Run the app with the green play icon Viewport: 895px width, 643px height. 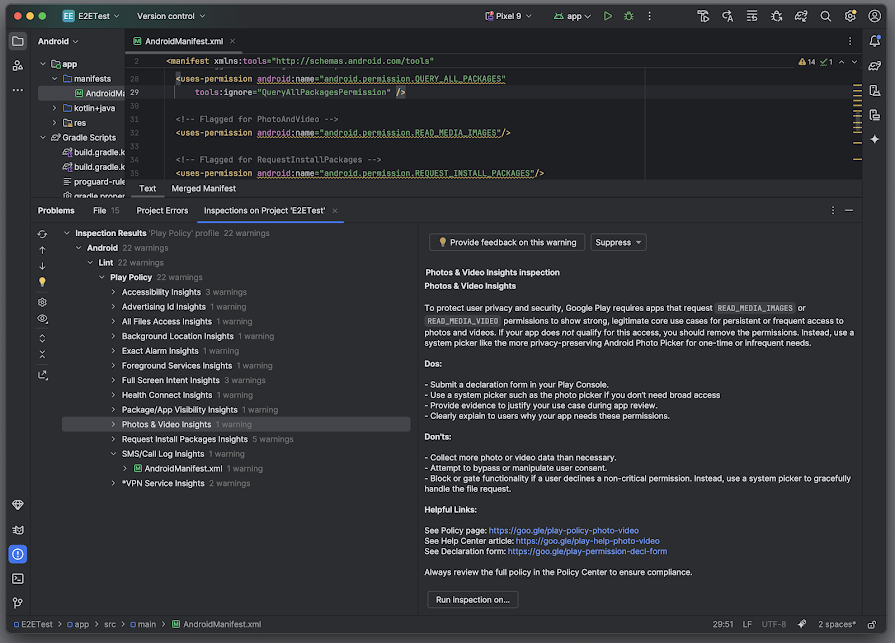click(607, 16)
